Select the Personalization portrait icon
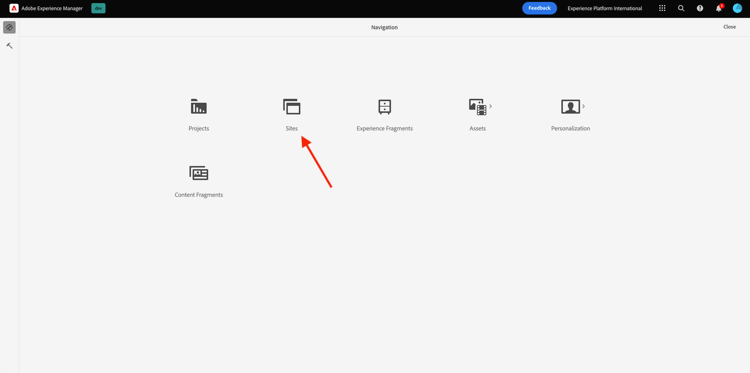This screenshot has width=750, height=373. pos(570,107)
